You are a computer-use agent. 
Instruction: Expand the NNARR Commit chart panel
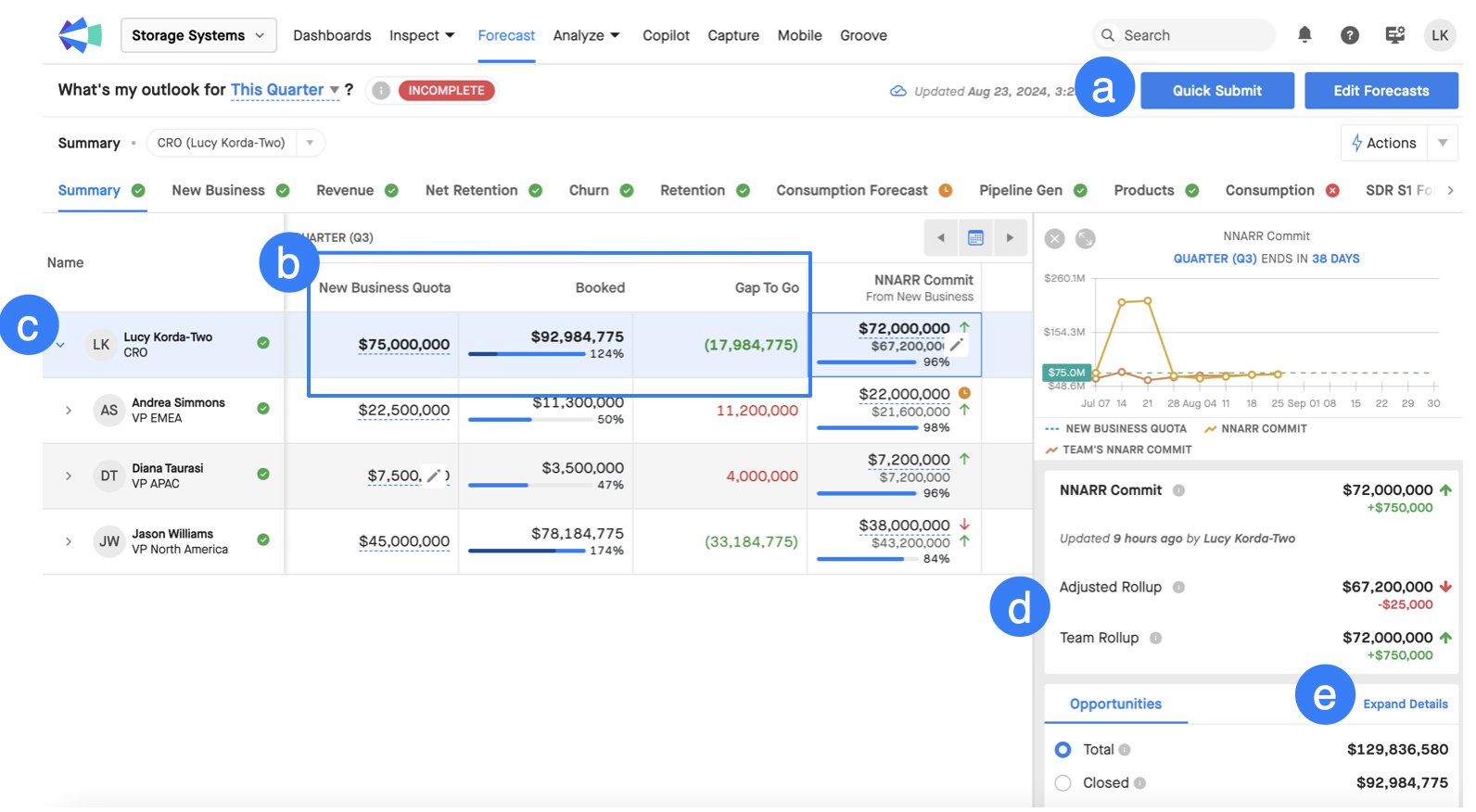click(x=1085, y=239)
